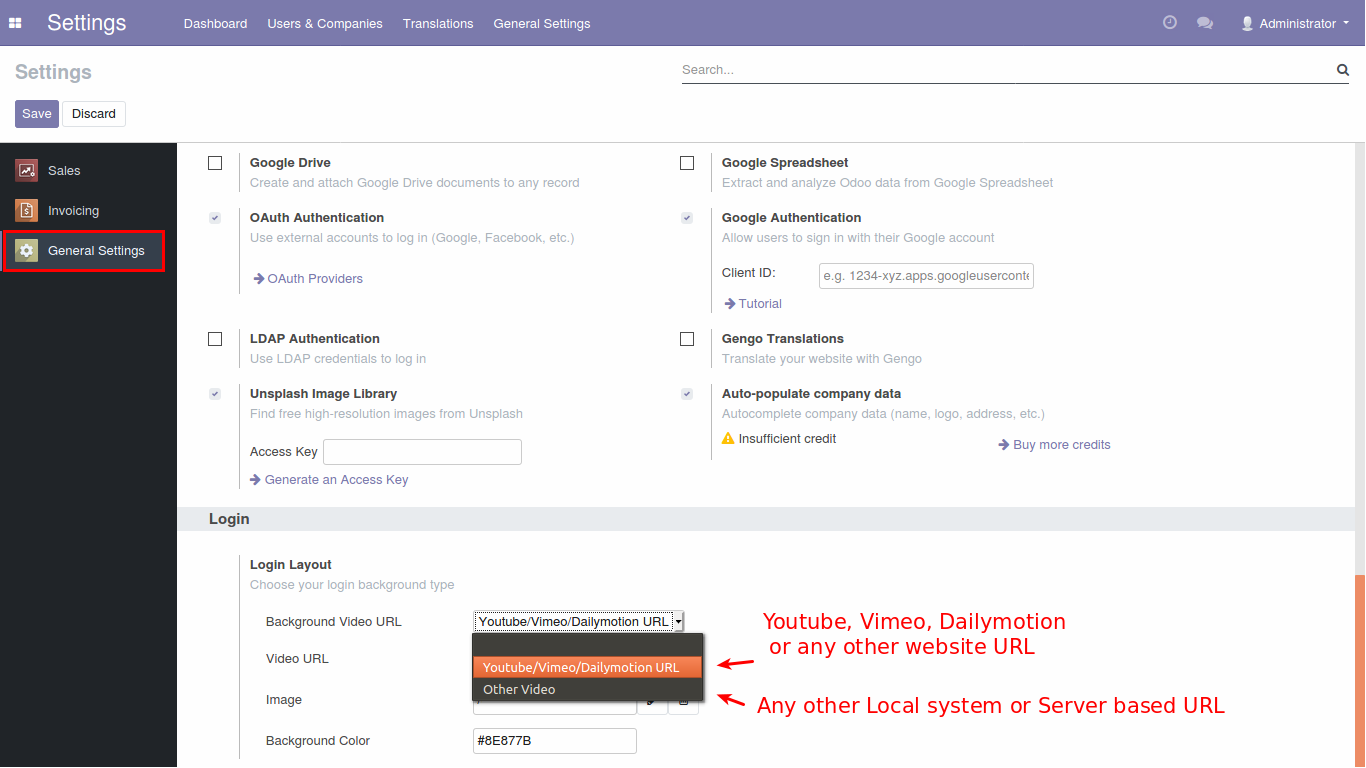Click the Insufficient credit warning icon
The height and width of the screenshot is (768, 1366).
tap(728, 439)
